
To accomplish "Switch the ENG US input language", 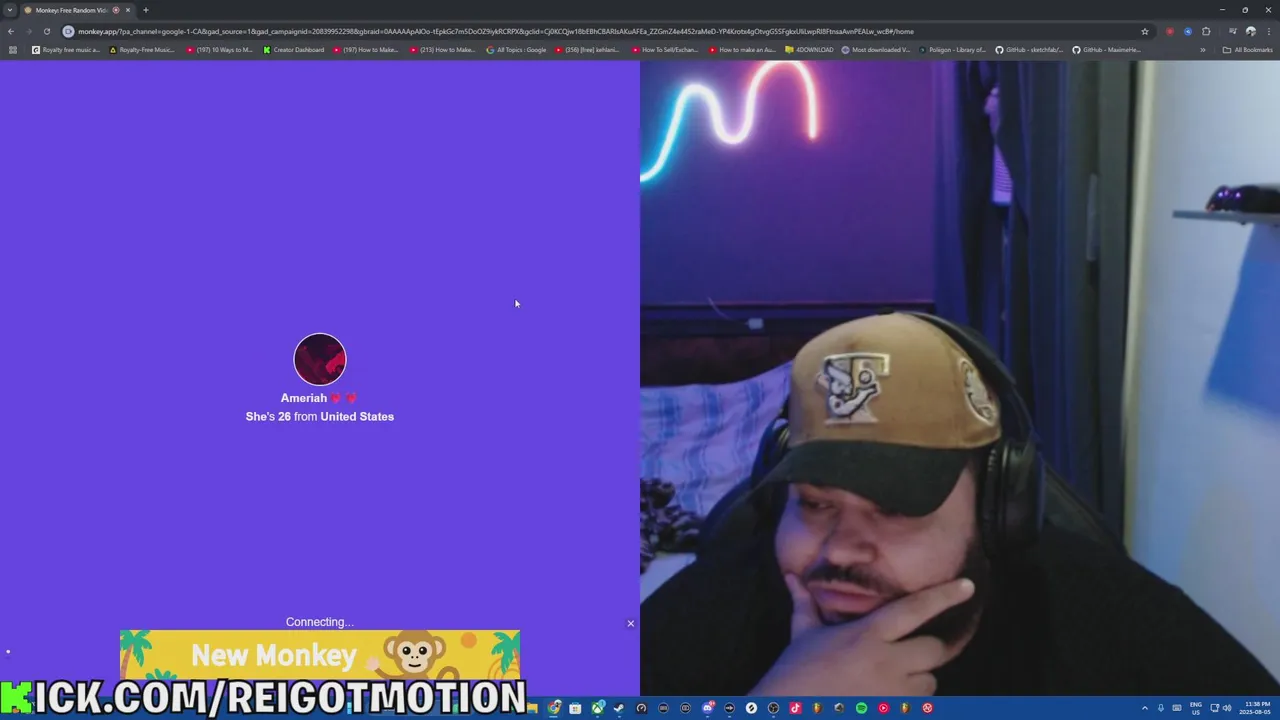I will [x=1195, y=708].
